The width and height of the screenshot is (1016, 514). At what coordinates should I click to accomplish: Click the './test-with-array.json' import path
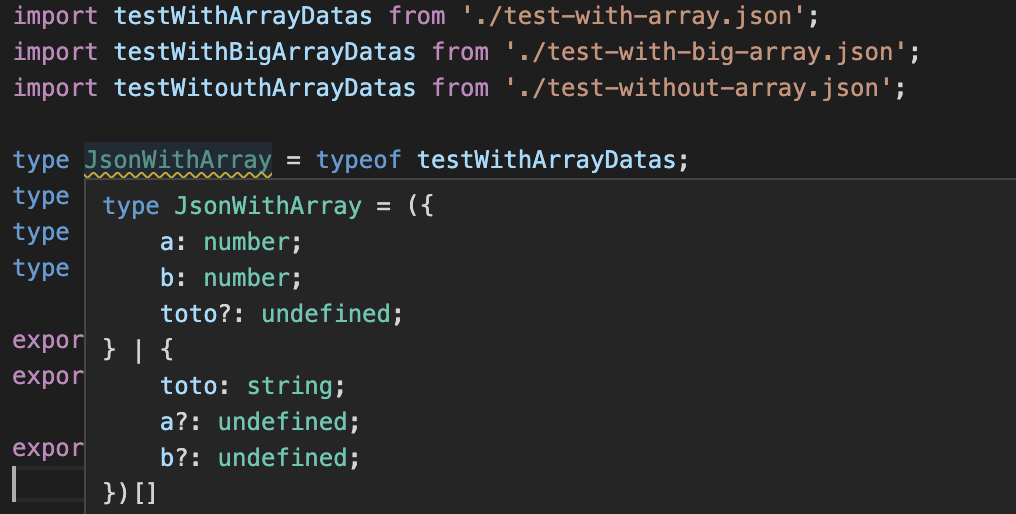[633, 16]
